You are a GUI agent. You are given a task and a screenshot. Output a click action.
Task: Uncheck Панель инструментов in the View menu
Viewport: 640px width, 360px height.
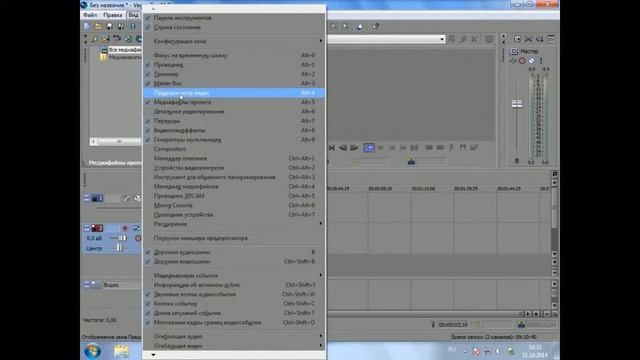pos(235,18)
